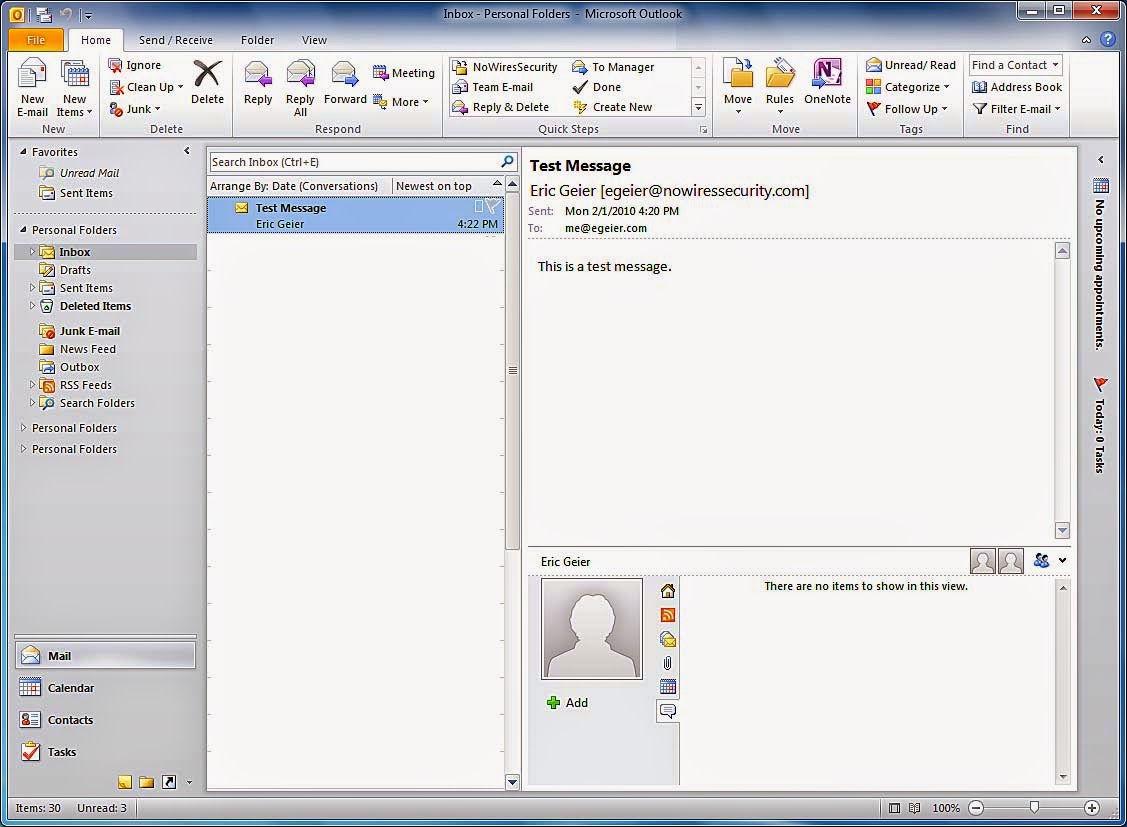Open the Clean Up dropdown

(x=146, y=87)
